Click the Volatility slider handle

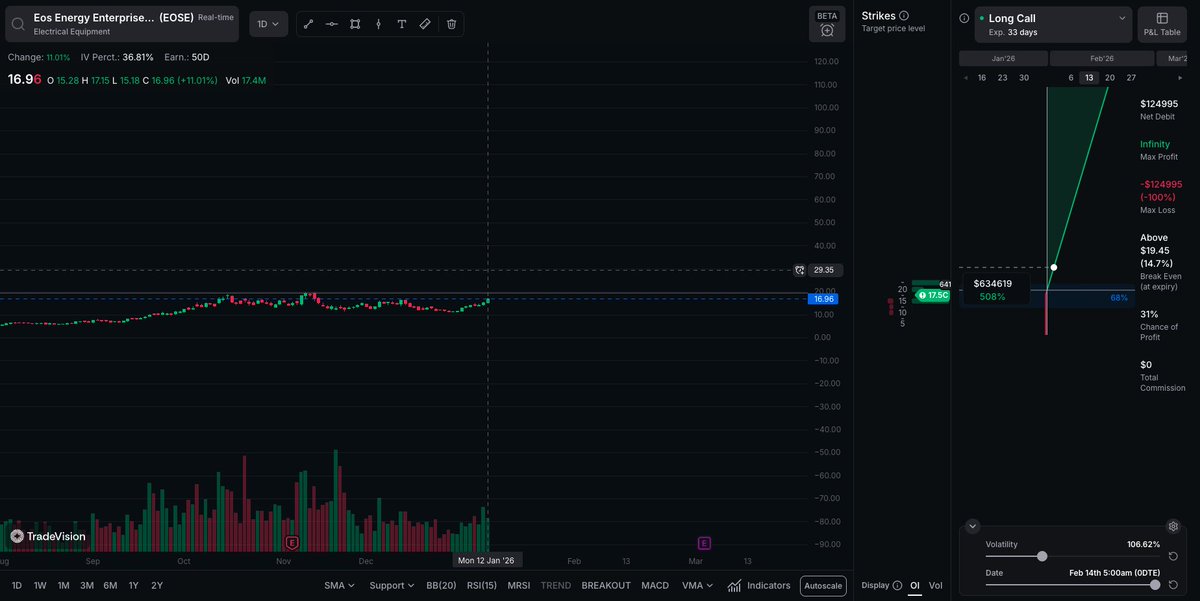coord(1042,556)
